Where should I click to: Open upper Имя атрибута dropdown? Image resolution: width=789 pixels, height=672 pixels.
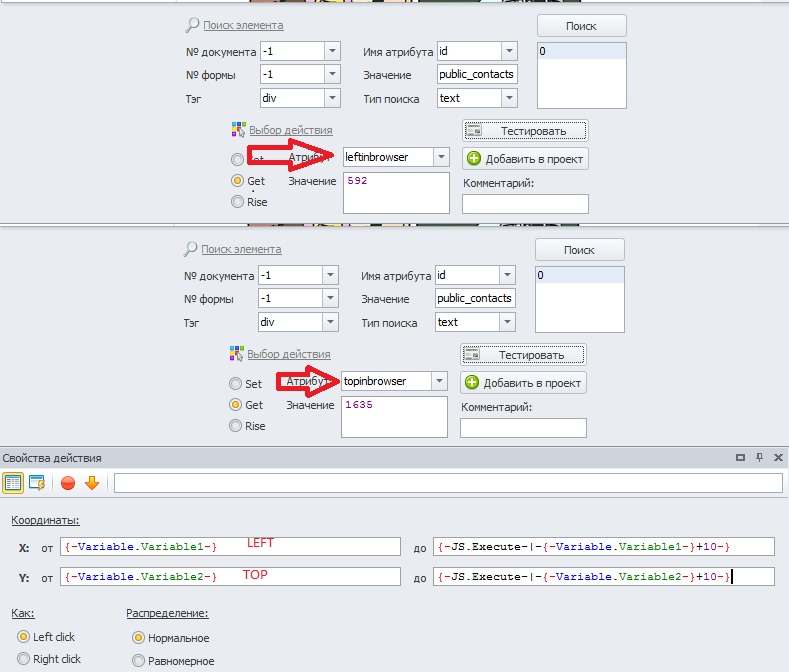point(509,51)
